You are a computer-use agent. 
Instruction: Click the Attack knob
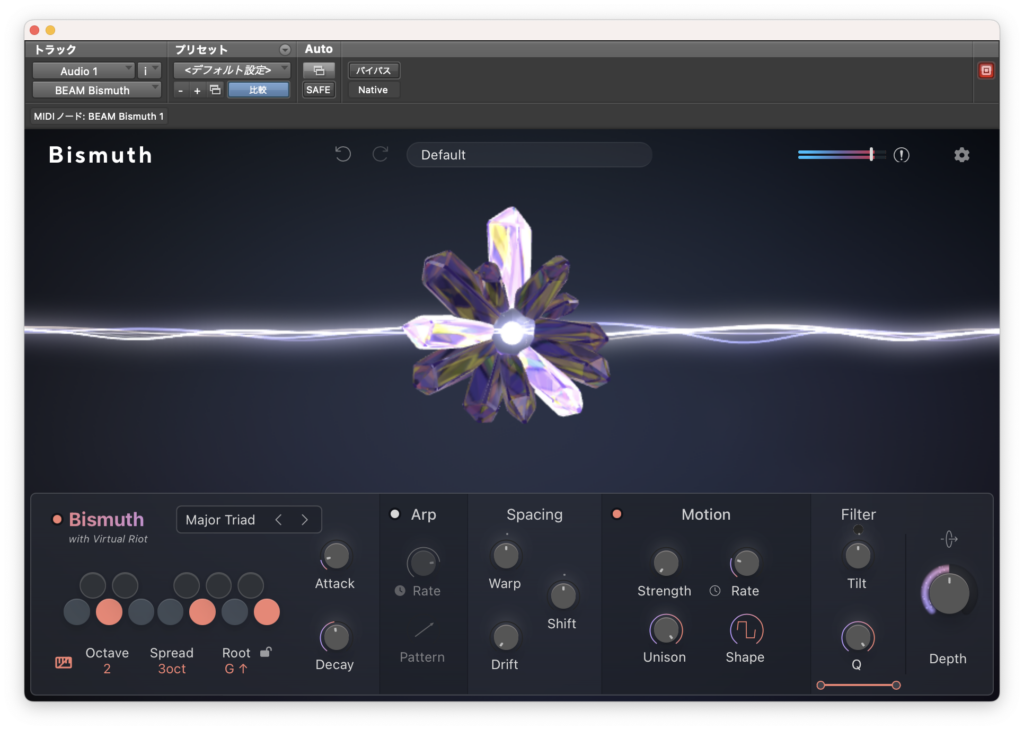[336, 556]
